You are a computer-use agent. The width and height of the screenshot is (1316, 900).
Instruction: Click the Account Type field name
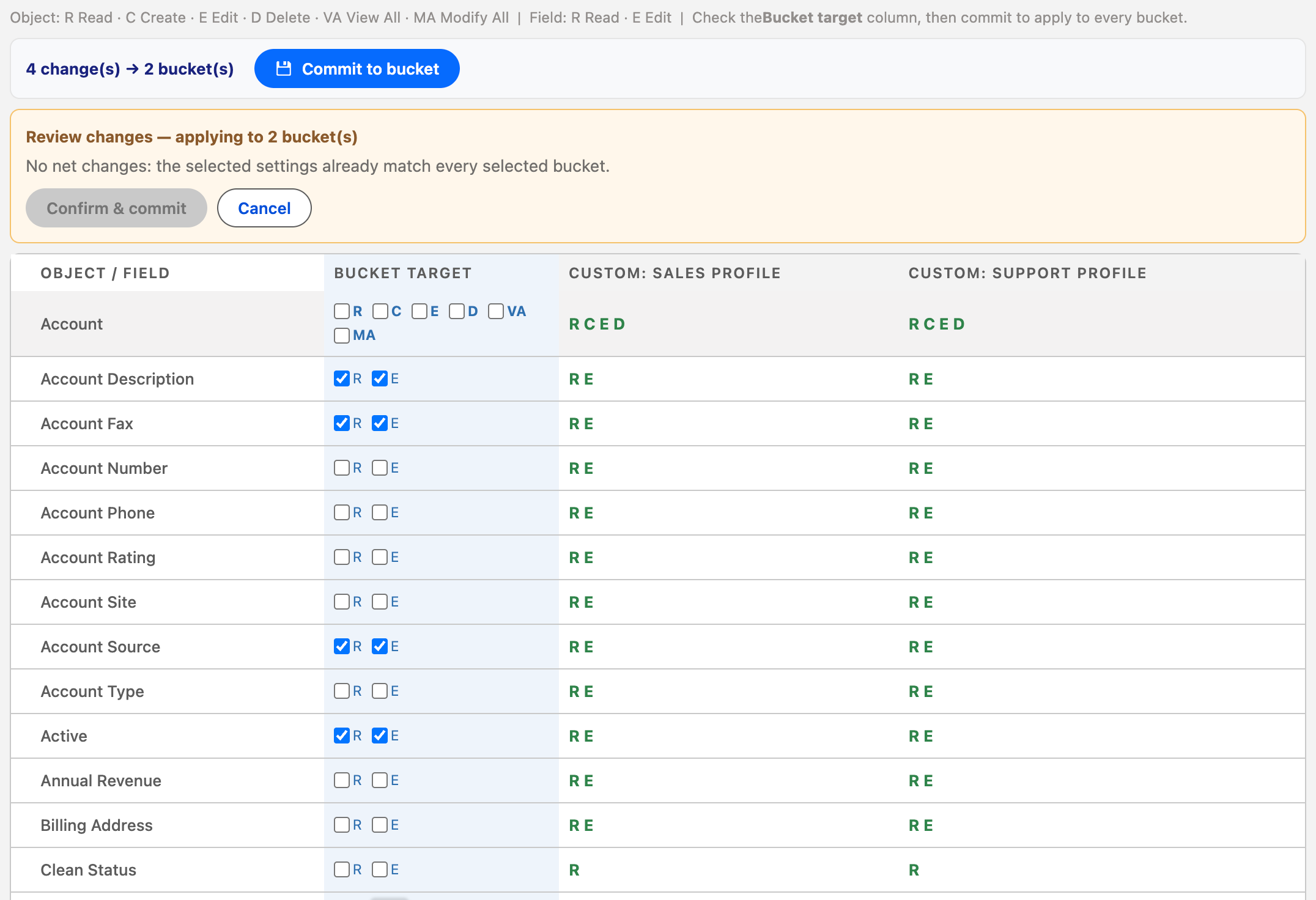coord(92,692)
